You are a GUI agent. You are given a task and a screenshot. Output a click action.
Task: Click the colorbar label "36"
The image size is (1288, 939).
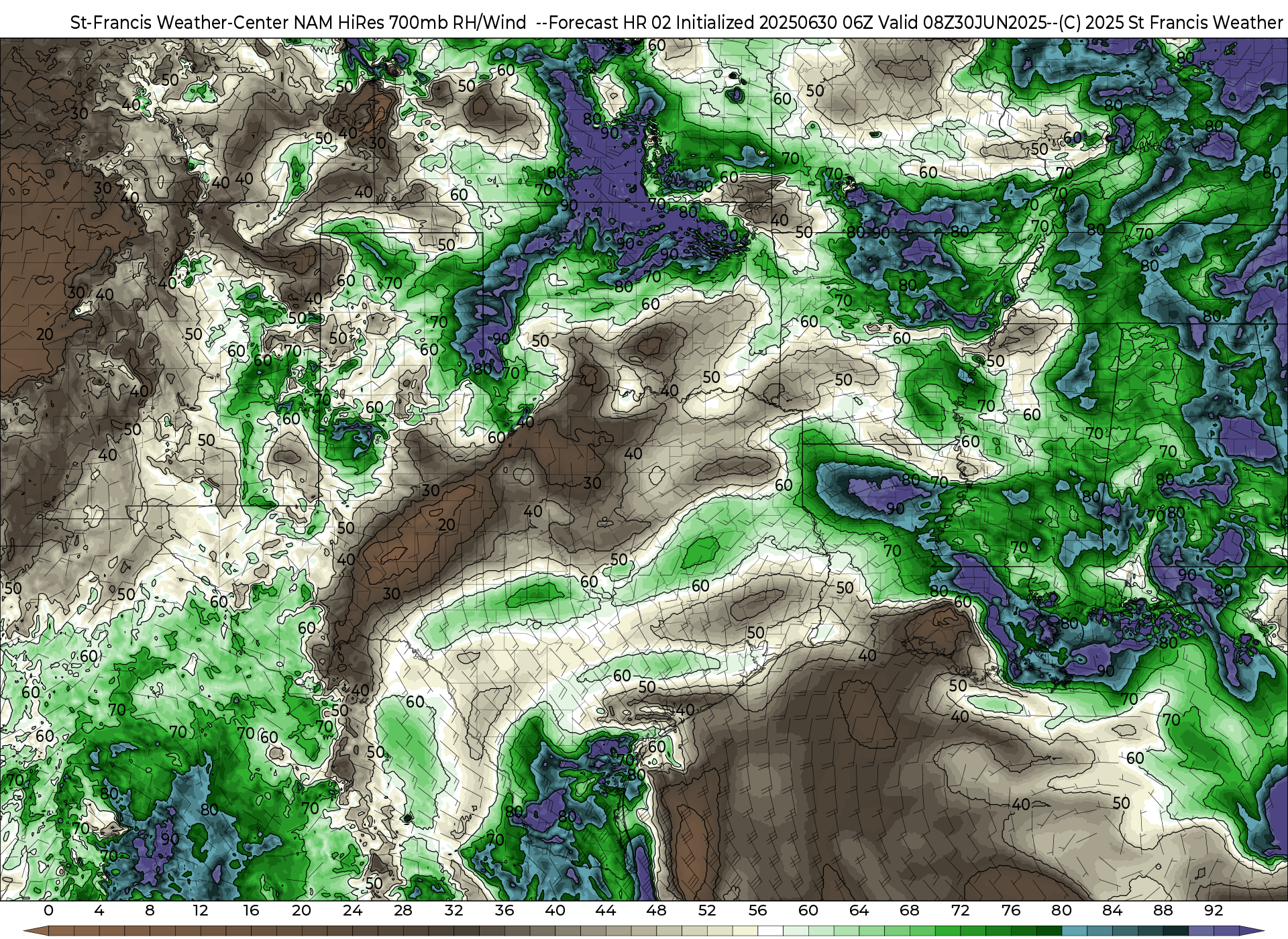click(x=504, y=910)
